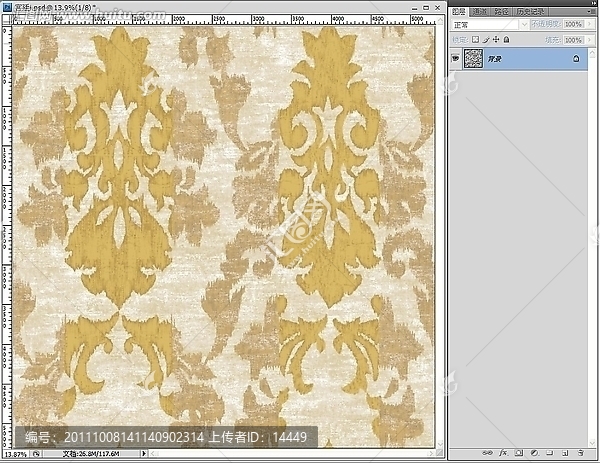Toggle visibility of the 背景 layer

[455, 59]
